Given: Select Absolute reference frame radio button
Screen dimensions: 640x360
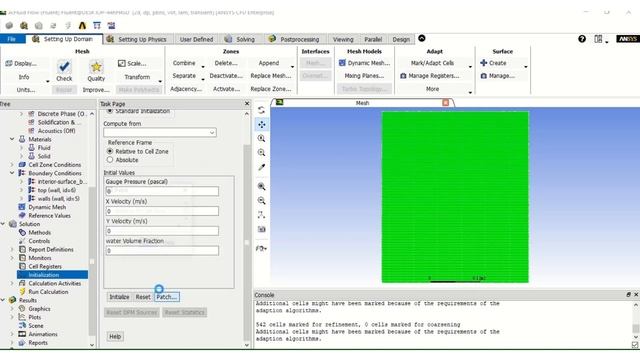Looking at the screenshot, I should tap(110, 160).
